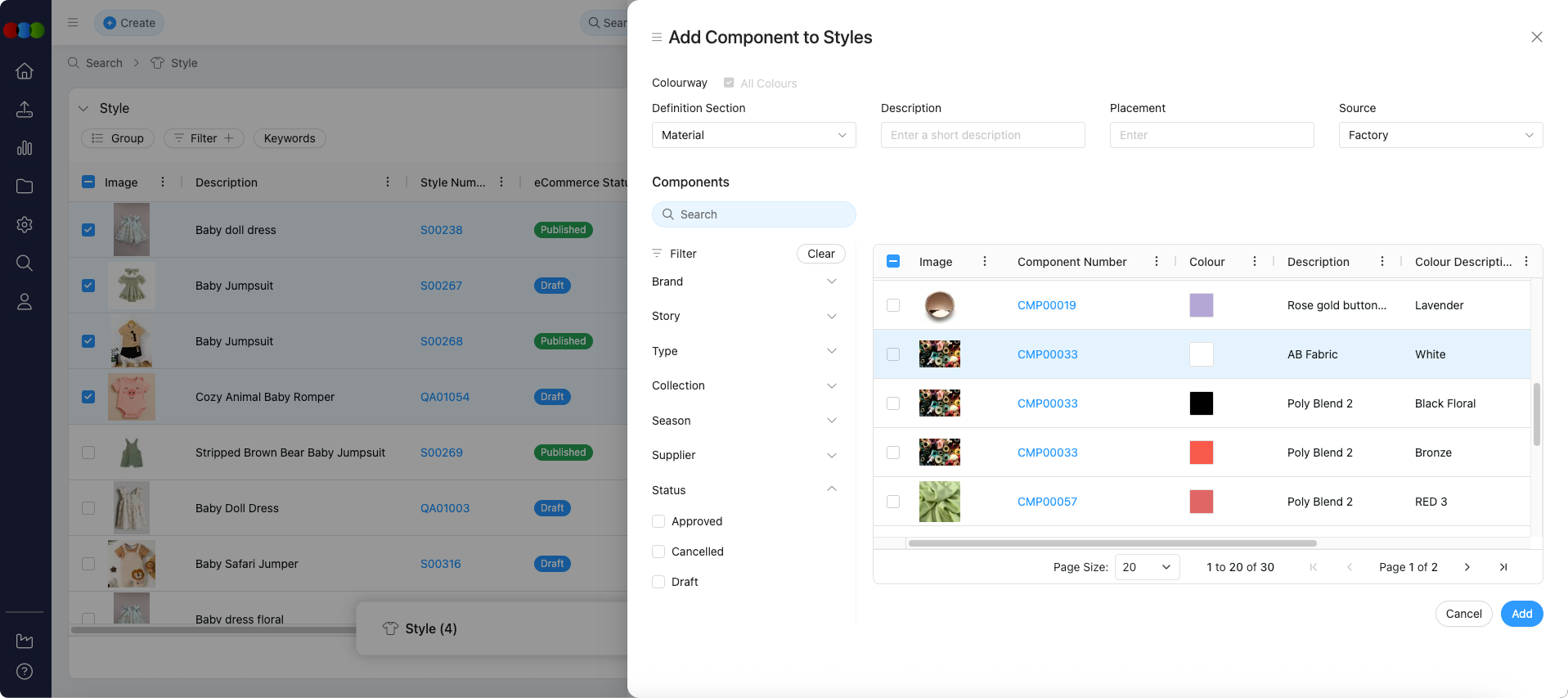Open the bar chart analytics icon
Viewport: 1568px width, 698px height.
(x=25, y=148)
